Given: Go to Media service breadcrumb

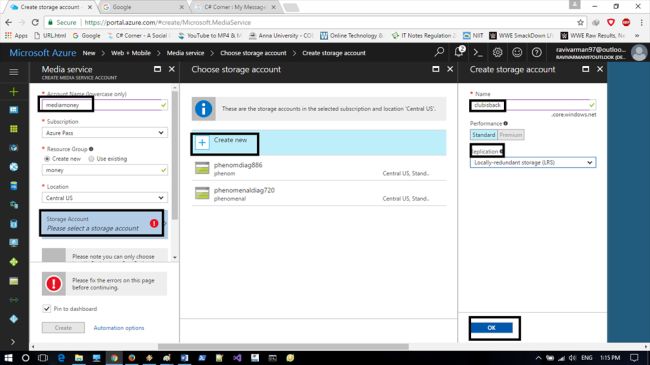Looking at the screenshot, I should click(x=185, y=53).
